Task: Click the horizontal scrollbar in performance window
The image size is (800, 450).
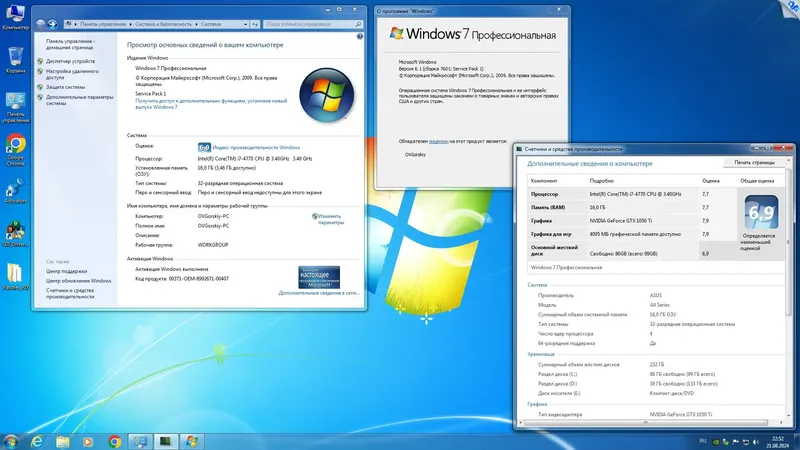Action: pyautogui.click(x=646, y=422)
